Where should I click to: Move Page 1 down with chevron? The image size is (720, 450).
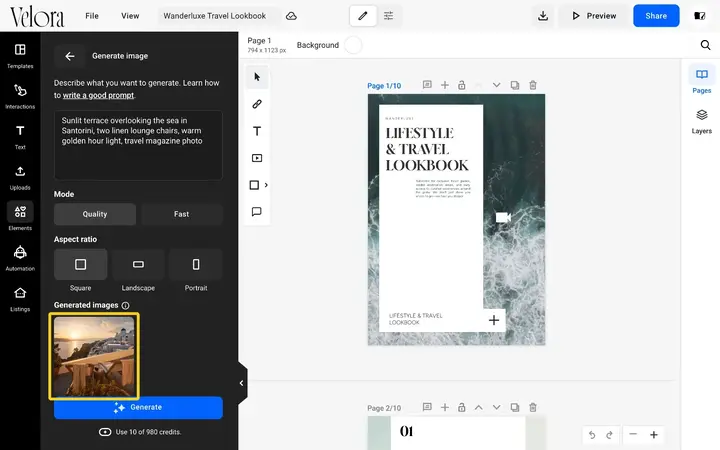496,85
